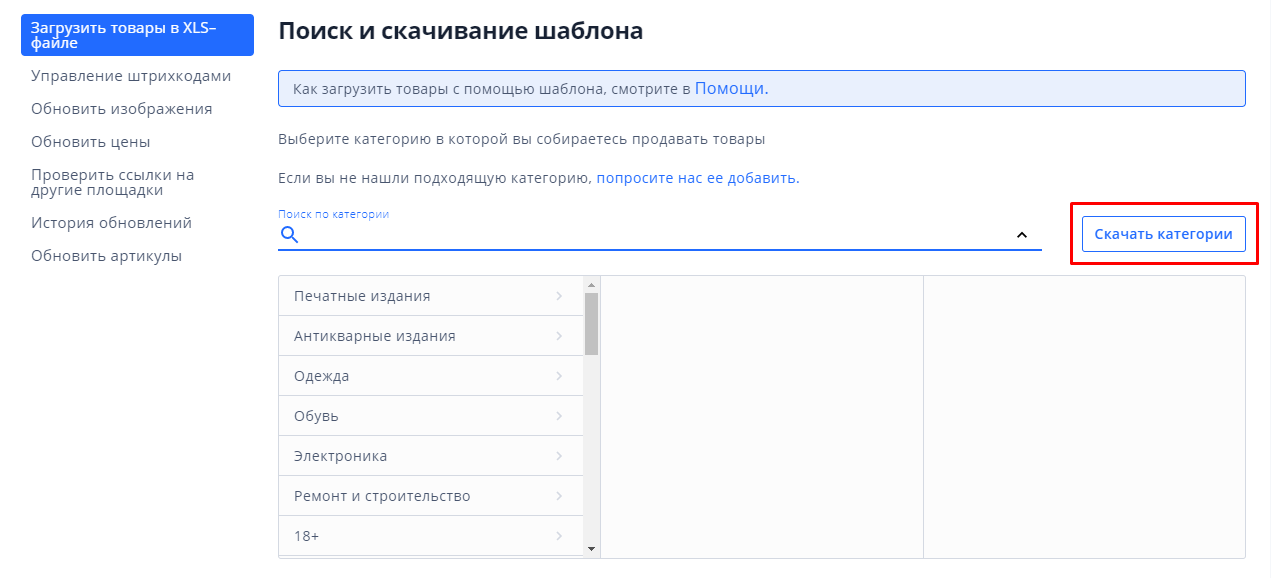Open Обновить артикулы menu item

click(x=106, y=256)
